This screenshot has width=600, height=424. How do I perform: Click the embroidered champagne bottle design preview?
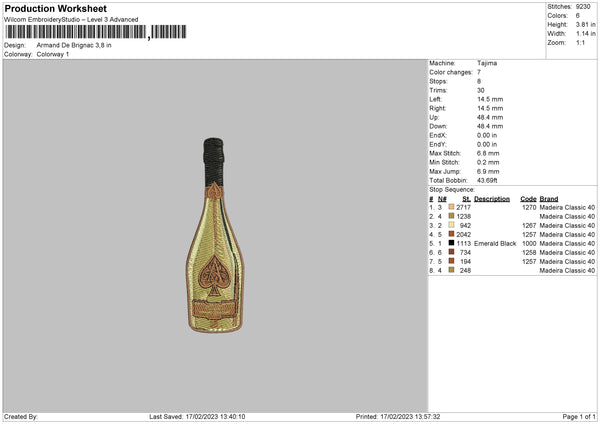pyautogui.click(x=215, y=235)
